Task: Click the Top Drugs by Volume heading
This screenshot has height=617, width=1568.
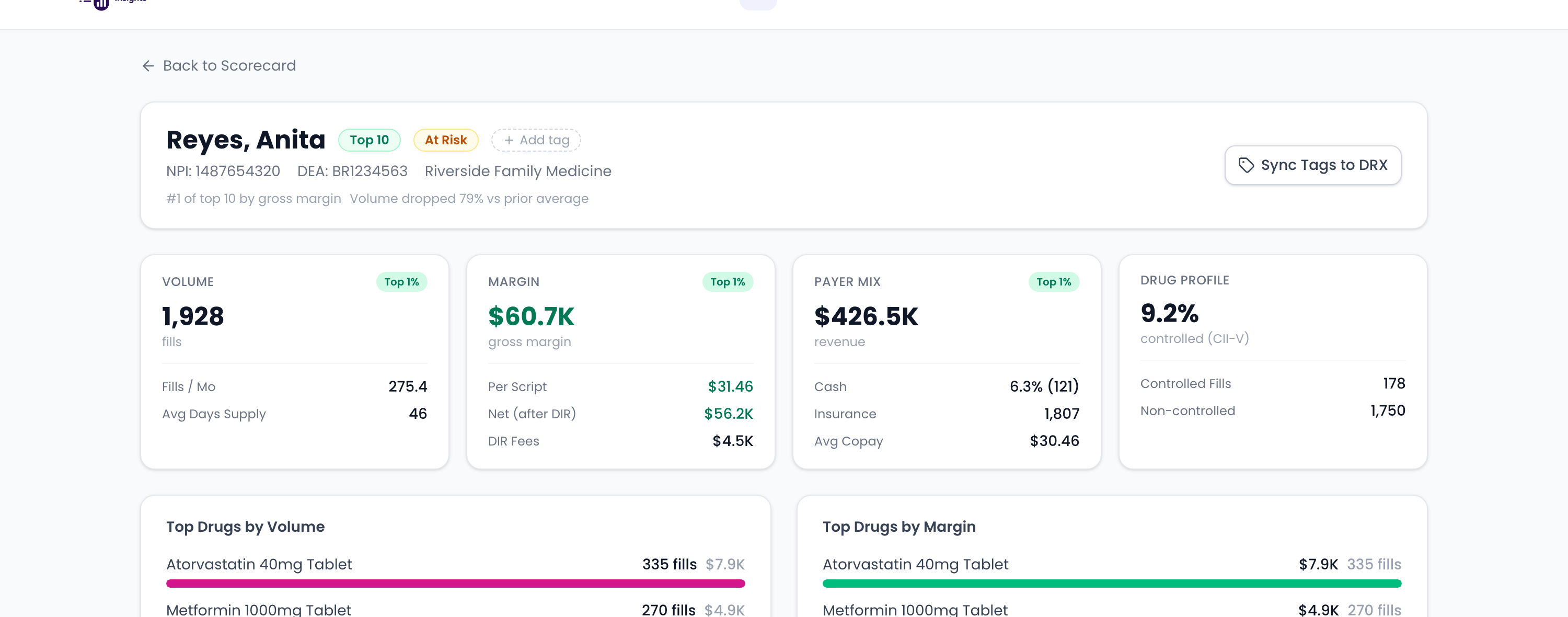Action: tap(245, 527)
